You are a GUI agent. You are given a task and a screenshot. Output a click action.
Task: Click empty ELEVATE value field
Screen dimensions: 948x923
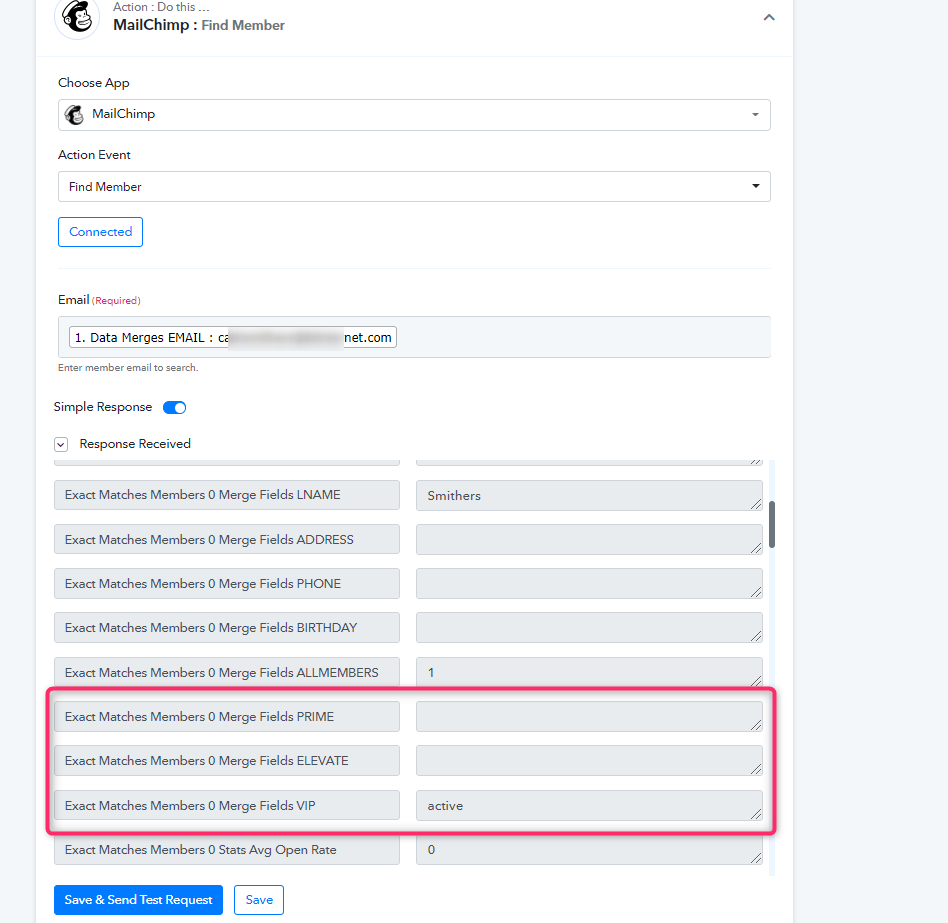(589, 761)
